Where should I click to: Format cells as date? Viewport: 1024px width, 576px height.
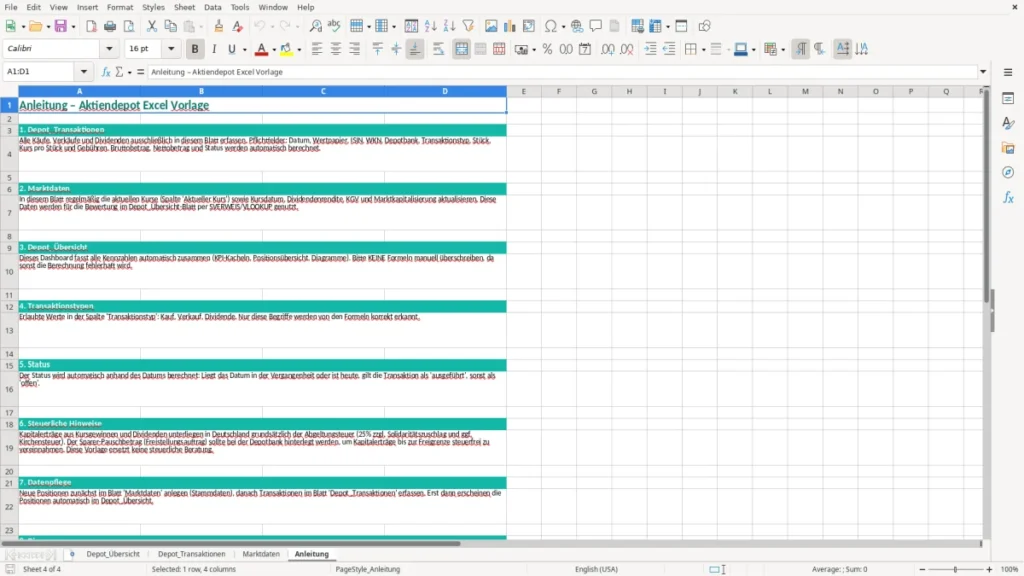(x=585, y=49)
